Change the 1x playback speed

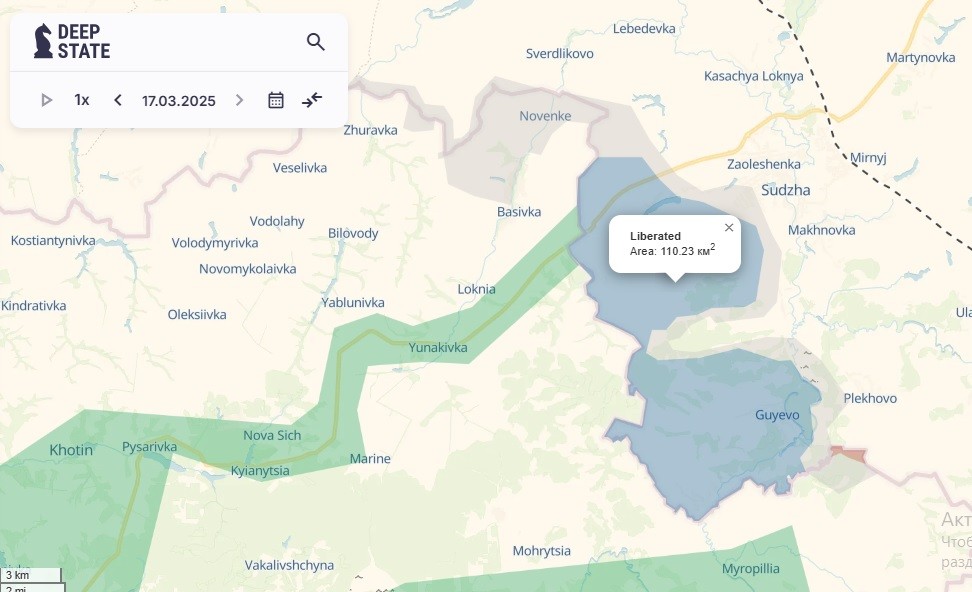pos(82,100)
